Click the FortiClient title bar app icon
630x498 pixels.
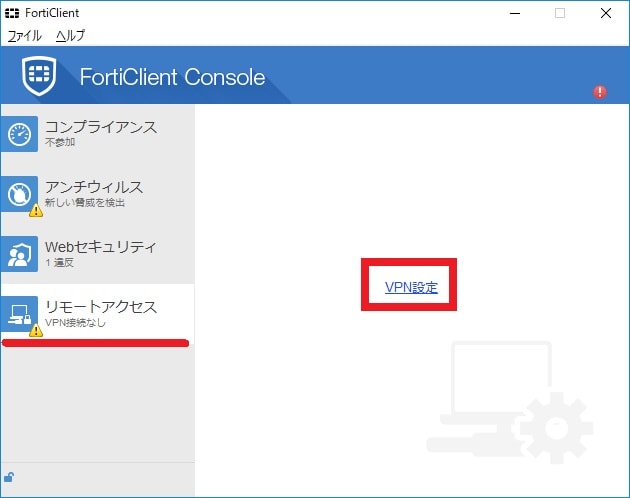12,13
